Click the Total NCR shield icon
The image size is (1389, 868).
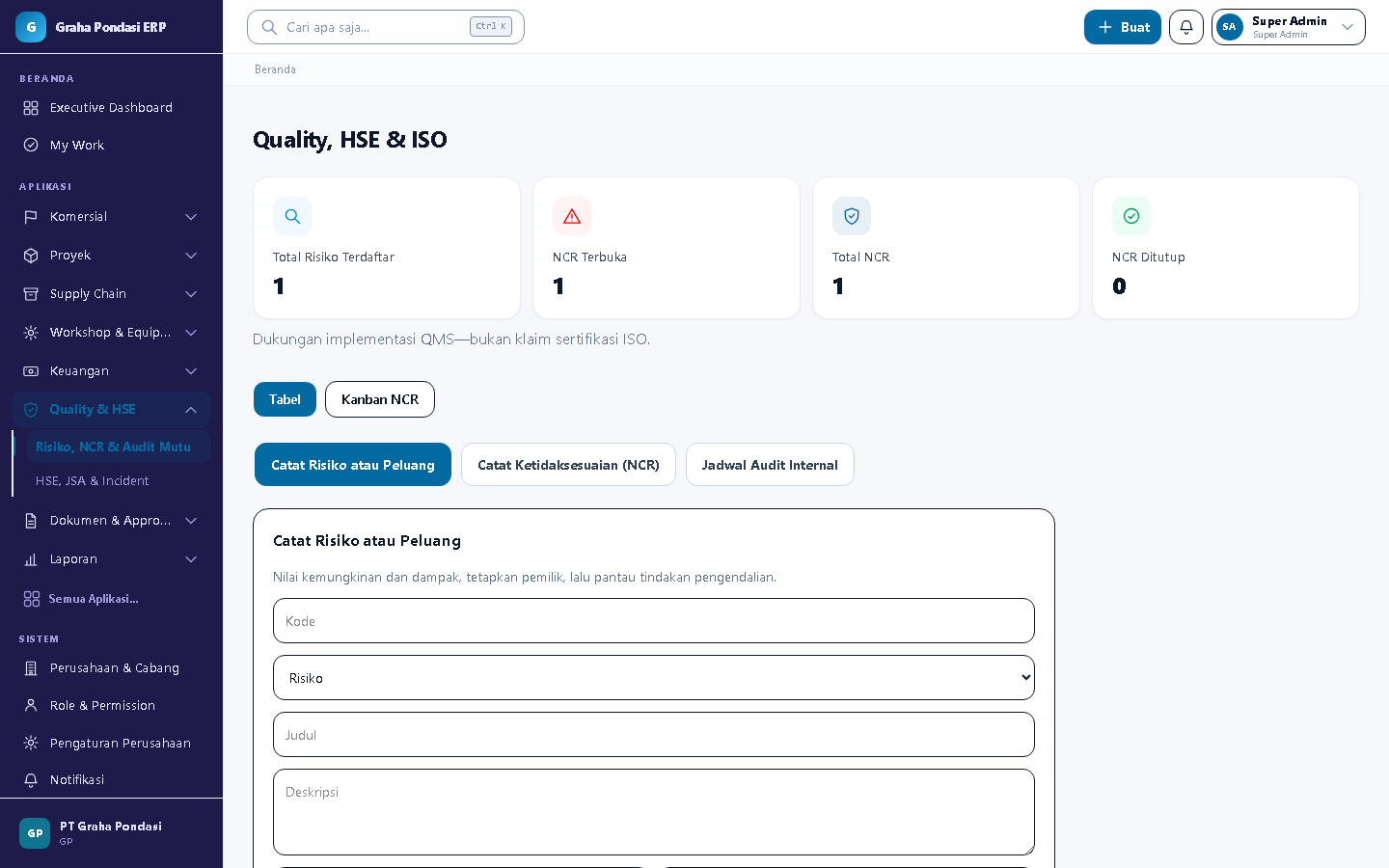click(852, 216)
